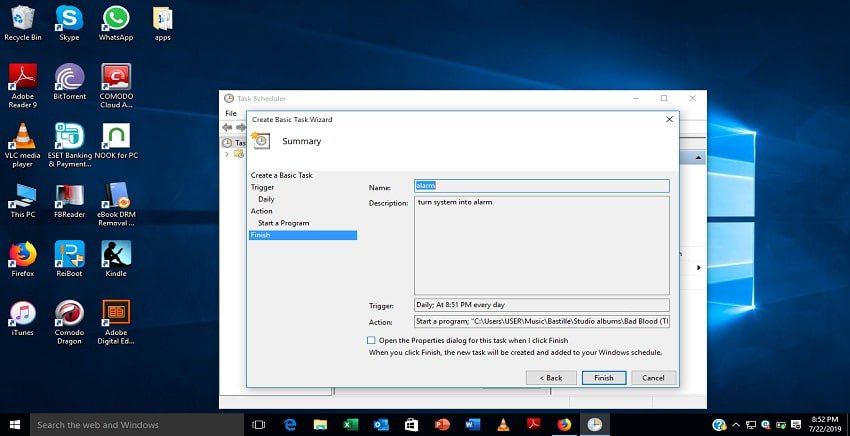Click the Action summary field
The image size is (850, 436).
542,321
